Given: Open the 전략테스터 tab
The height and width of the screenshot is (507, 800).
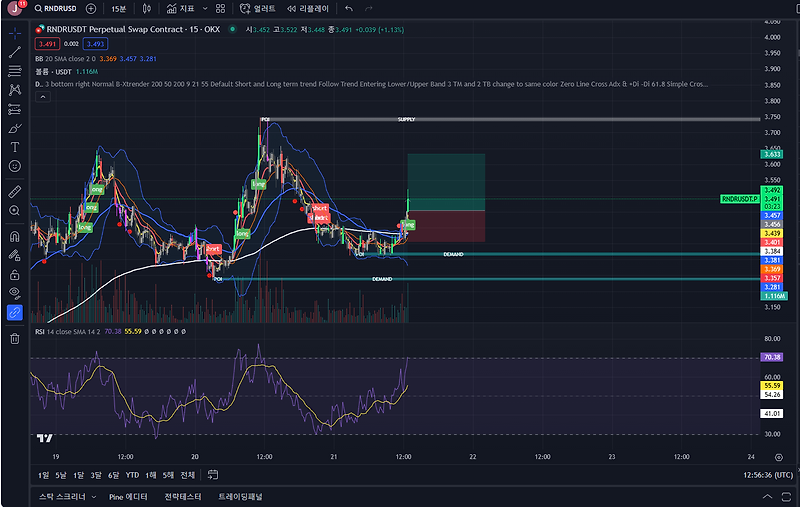Looking at the screenshot, I should coord(183,497).
